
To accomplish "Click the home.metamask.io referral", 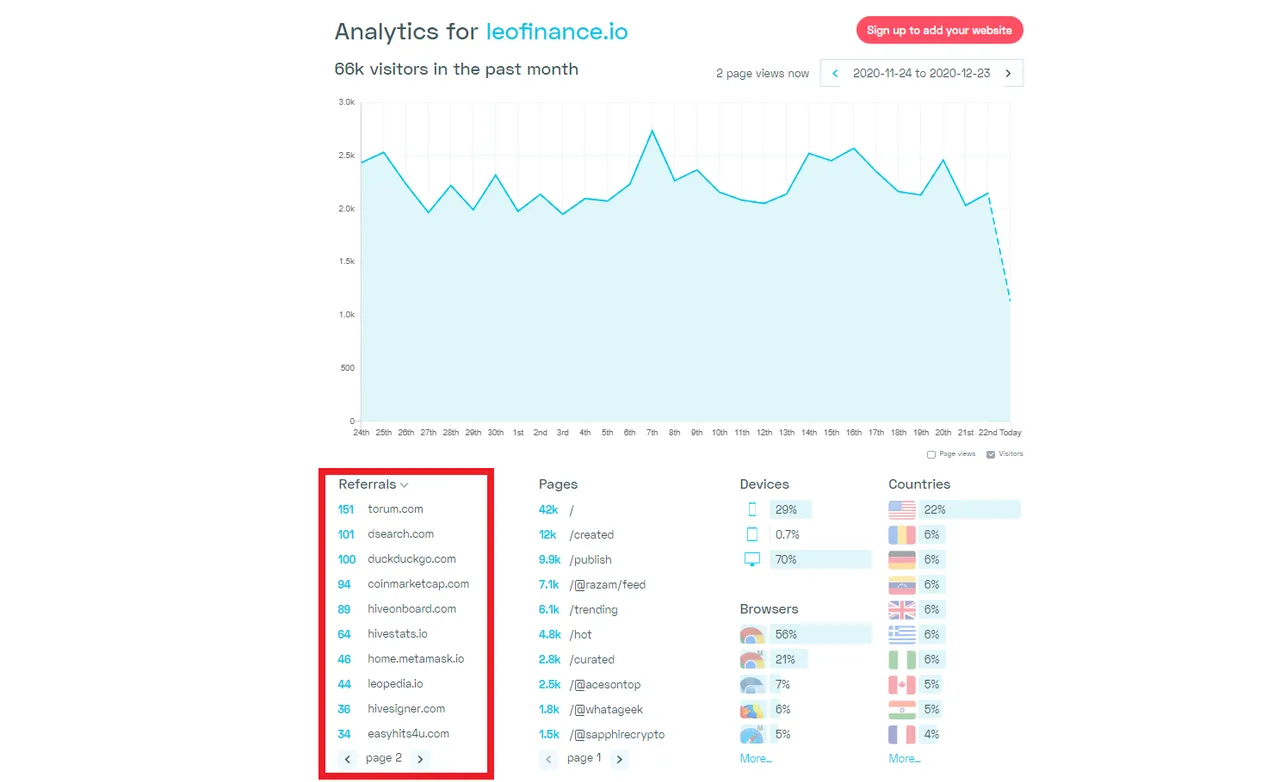I will (415, 659).
